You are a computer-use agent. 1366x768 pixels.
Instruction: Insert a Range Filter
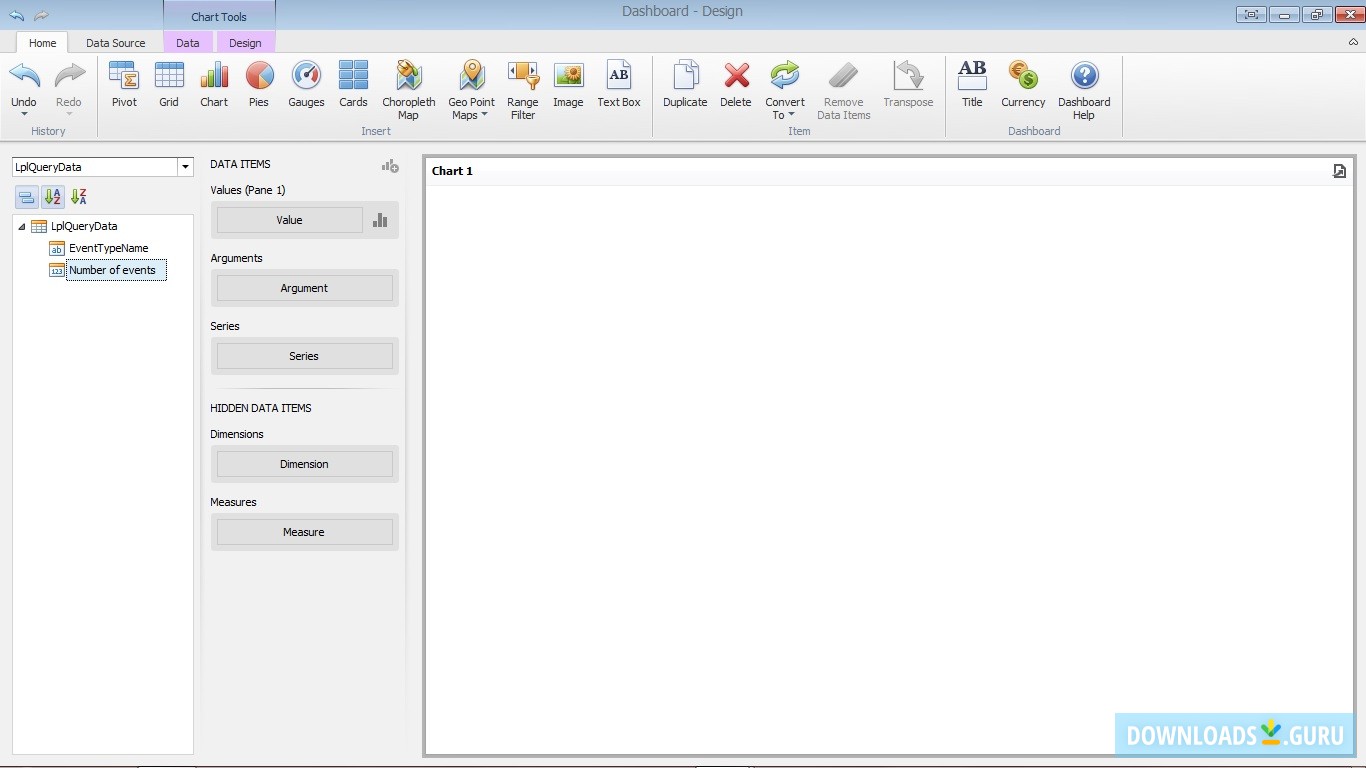(x=522, y=90)
